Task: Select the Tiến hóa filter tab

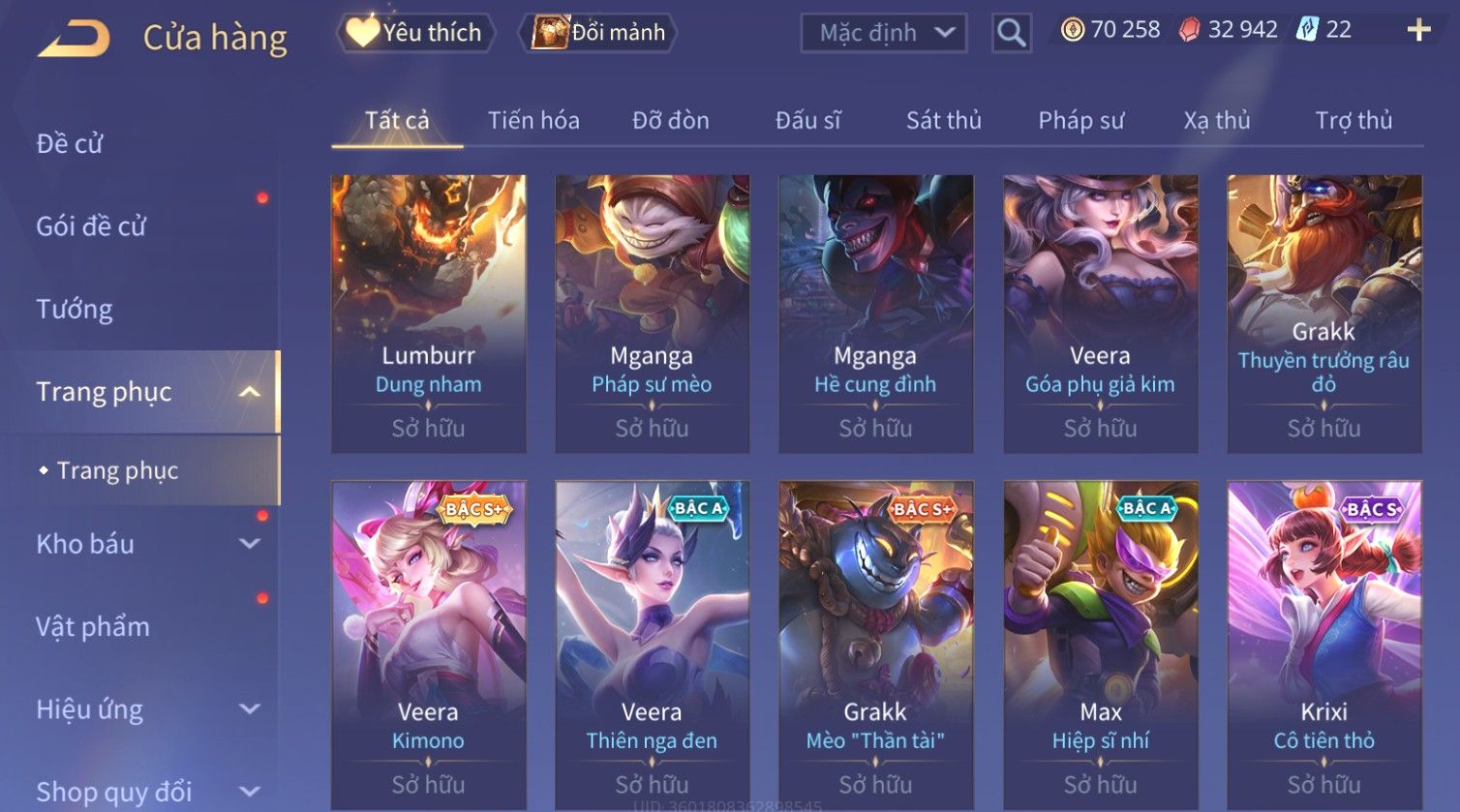Action: [x=533, y=120]
